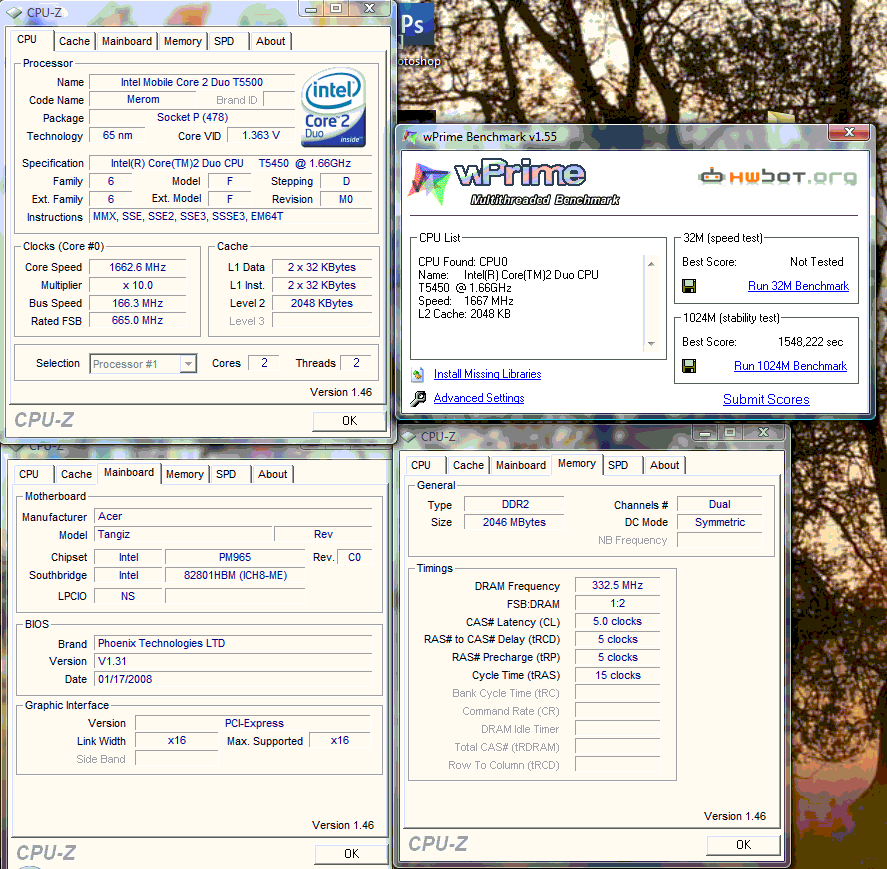Viewport: 887px width, 869px height.
Task: Click the Intel Core 2 Duo logo
Action: (333, 107)
